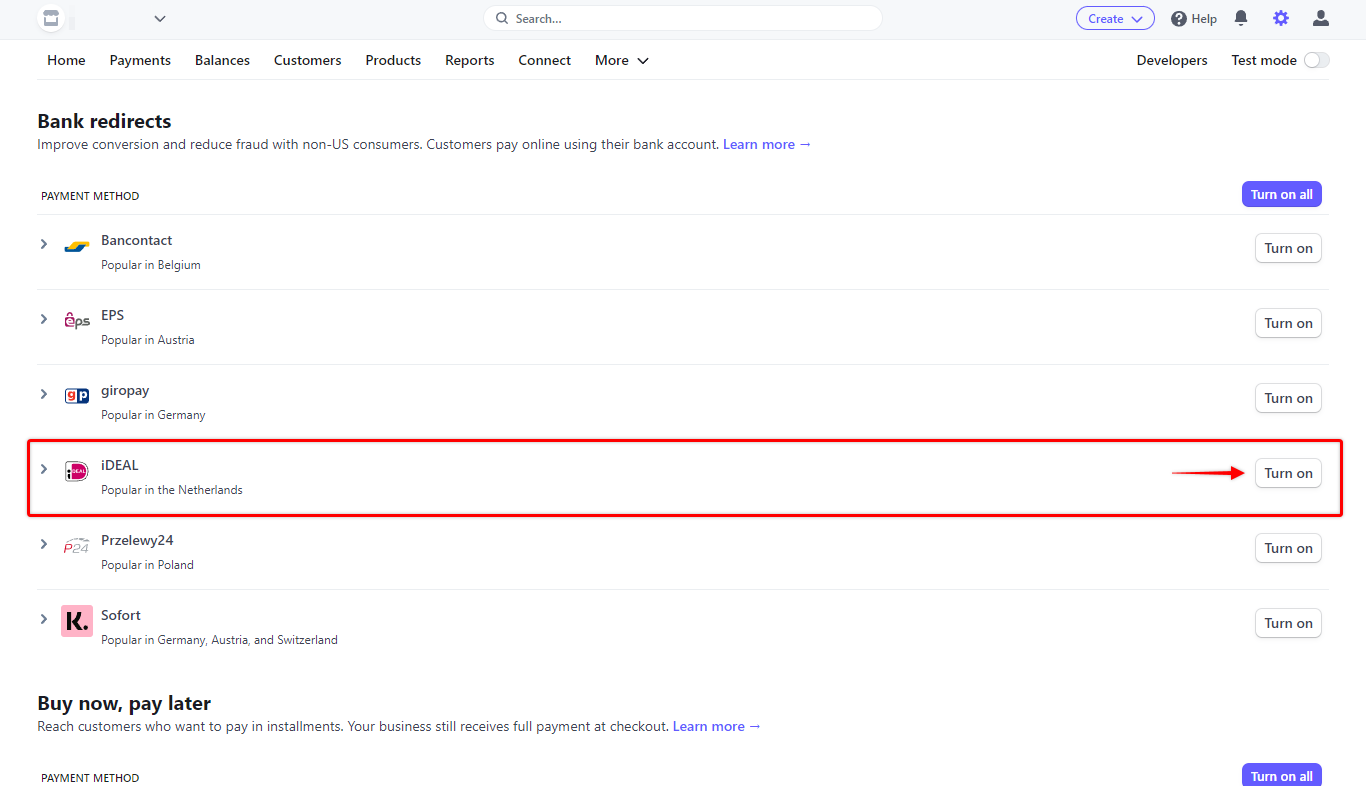Select the 'Popular in Poland' text
This screenshot has width=1366, height=786.
(147, 565)
